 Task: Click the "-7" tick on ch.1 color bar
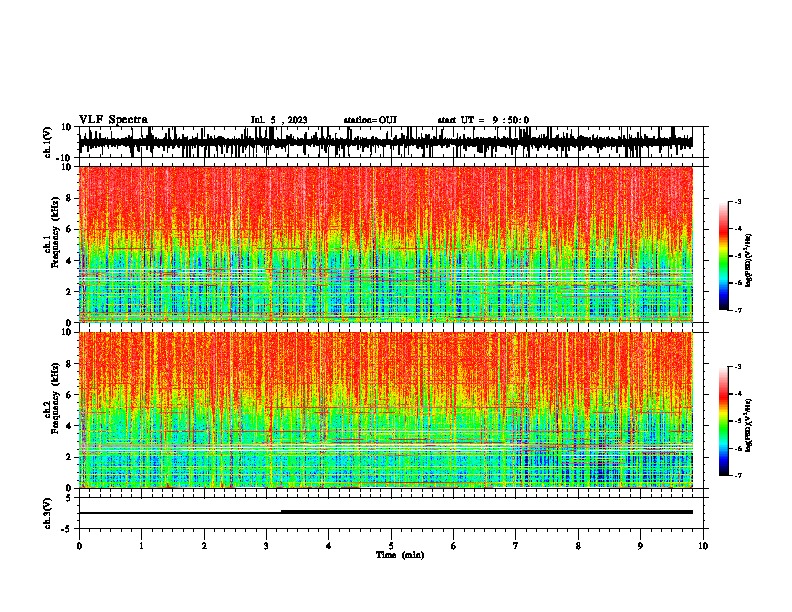[x=738, y=310]
